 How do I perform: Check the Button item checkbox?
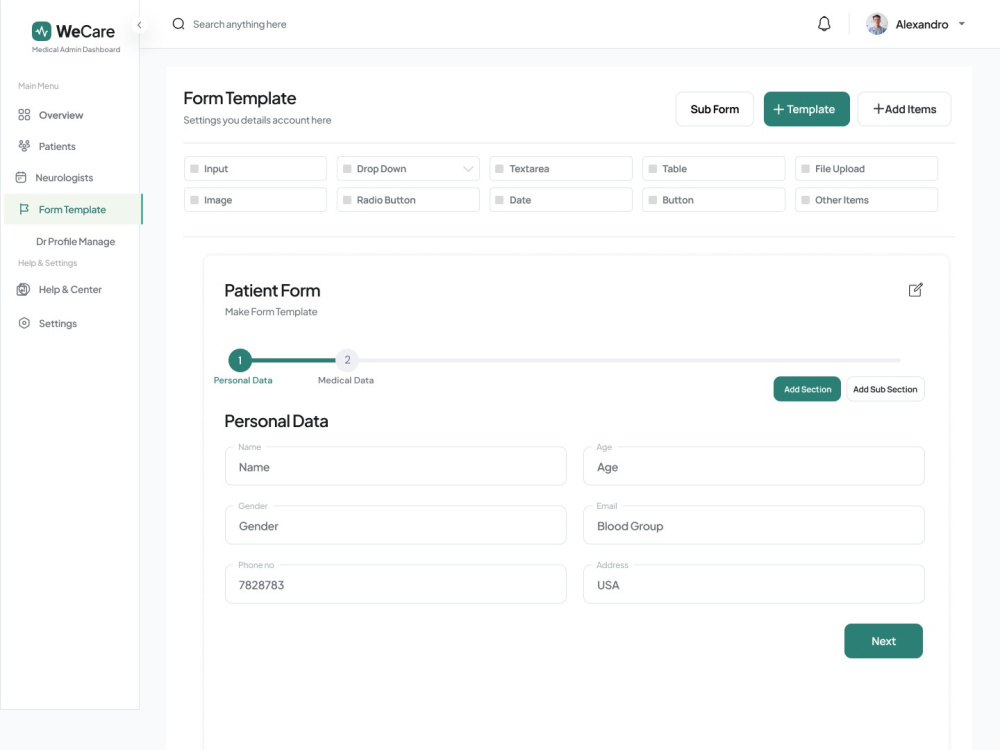click(x=652, y=200)
